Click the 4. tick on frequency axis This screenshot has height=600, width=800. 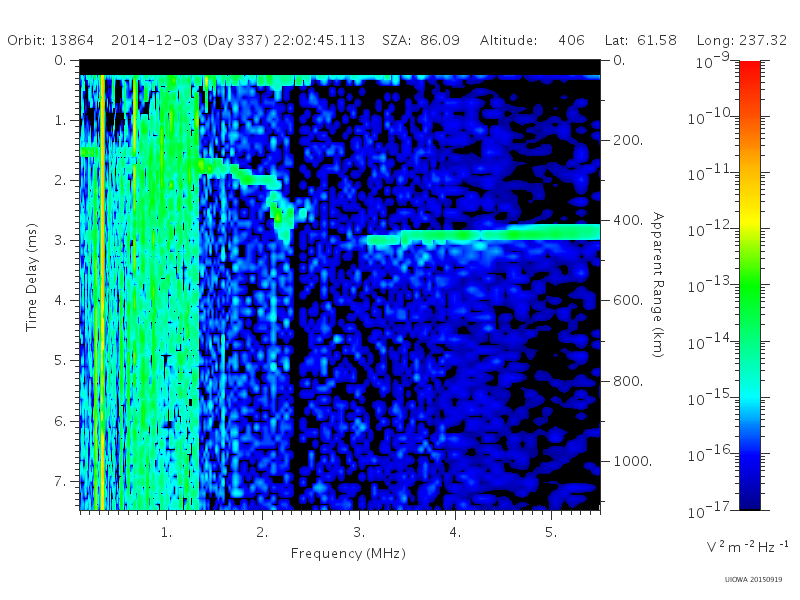click(455, 532)
